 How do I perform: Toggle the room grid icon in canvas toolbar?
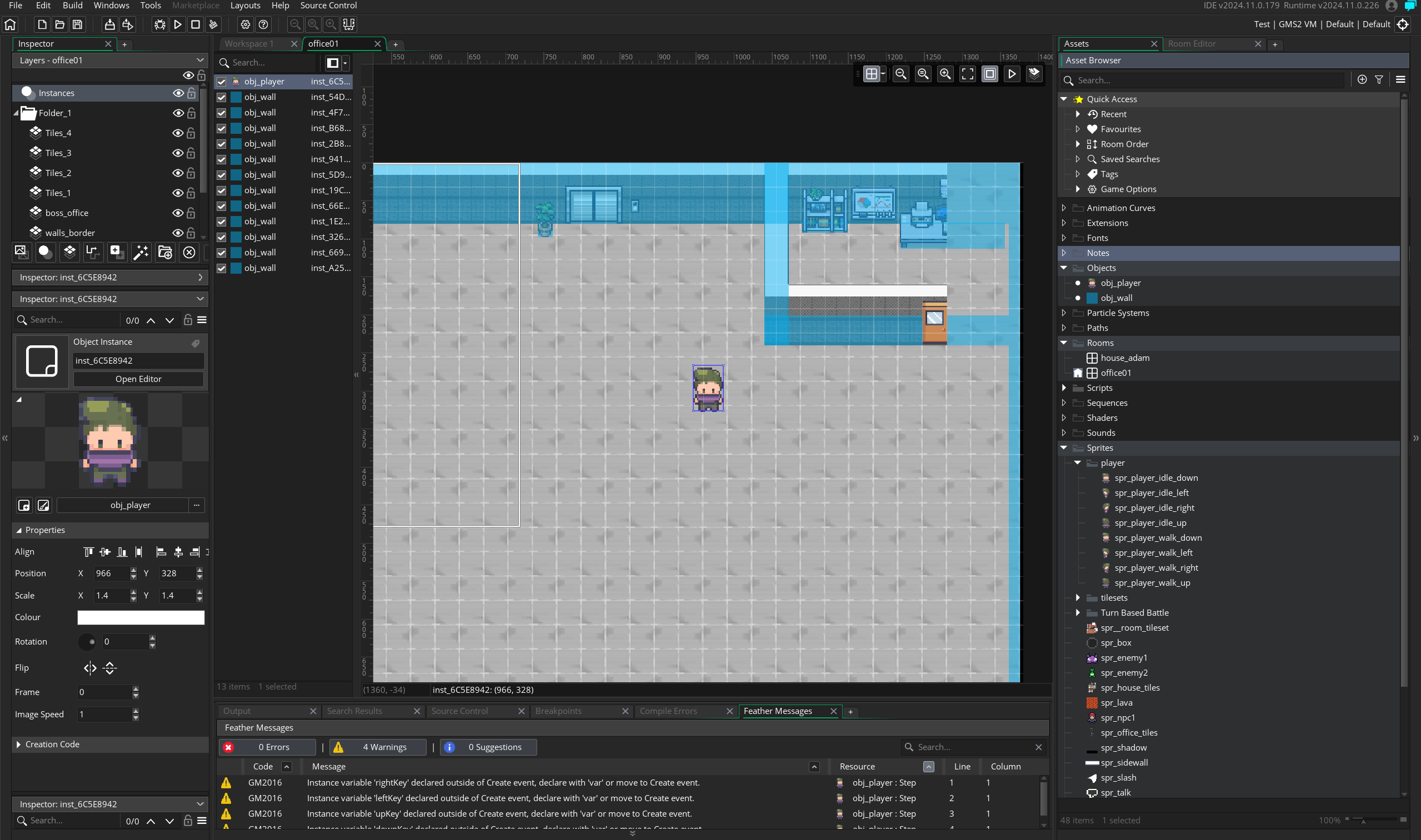click(871, 74)
